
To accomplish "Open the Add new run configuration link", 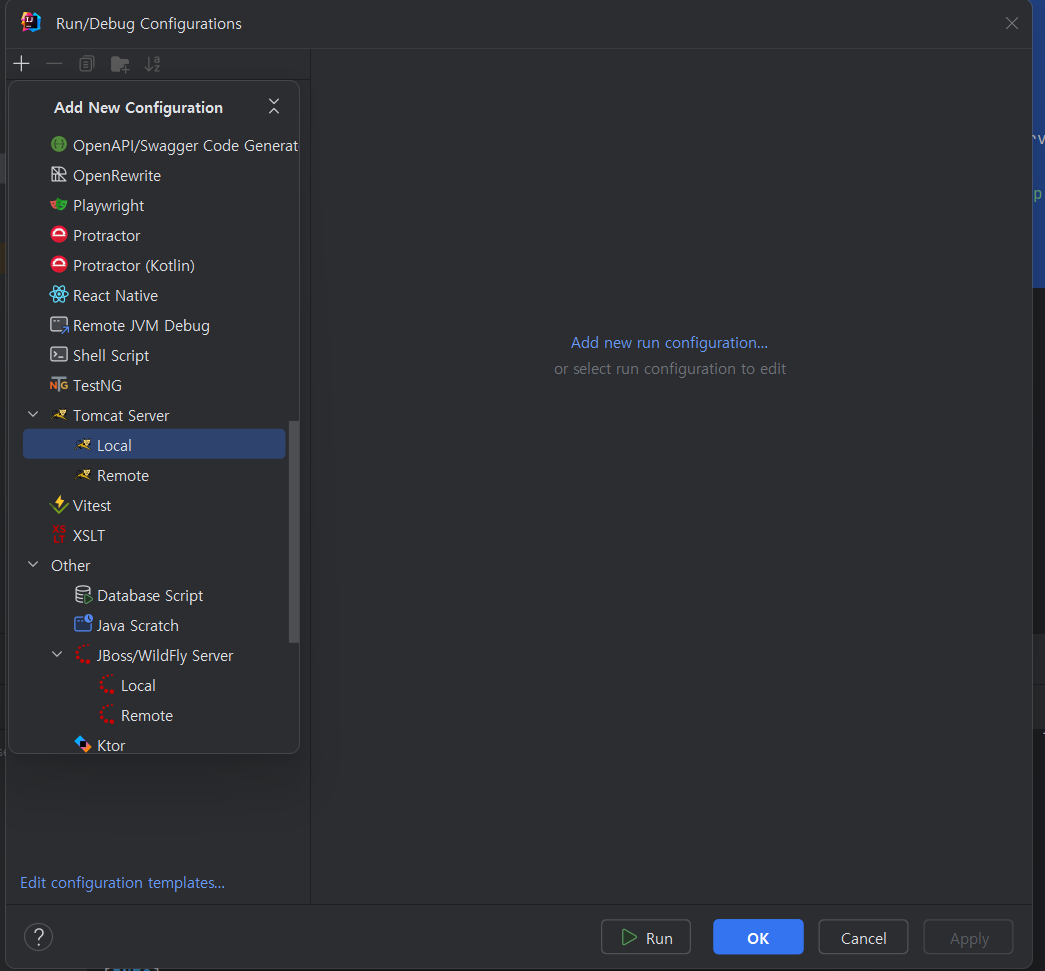I will click(669, 343).
